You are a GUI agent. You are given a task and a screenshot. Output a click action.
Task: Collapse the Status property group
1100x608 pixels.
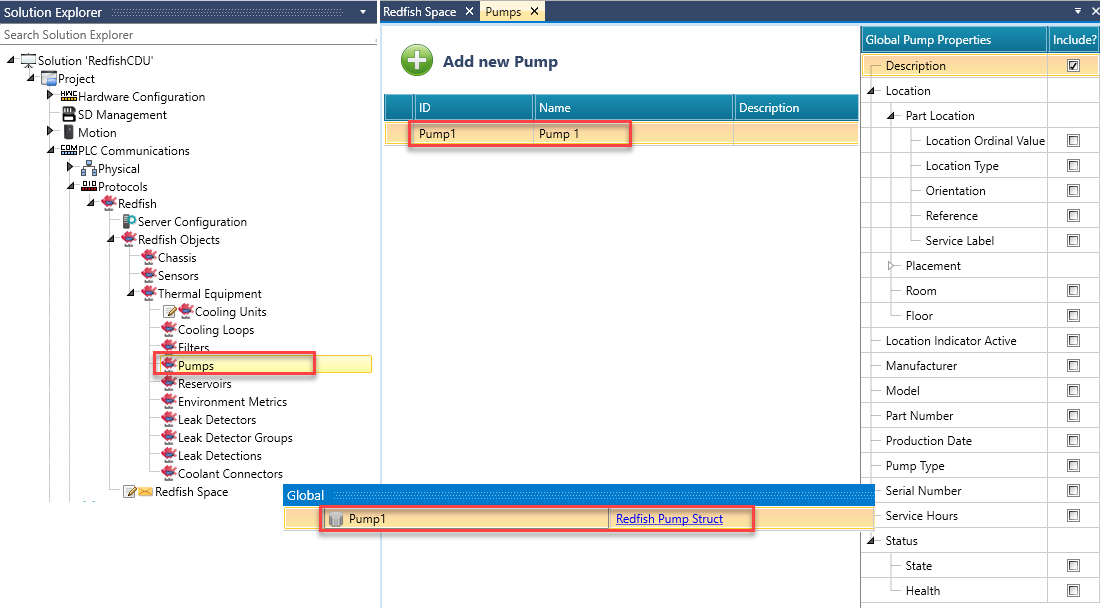pos(871,541)
